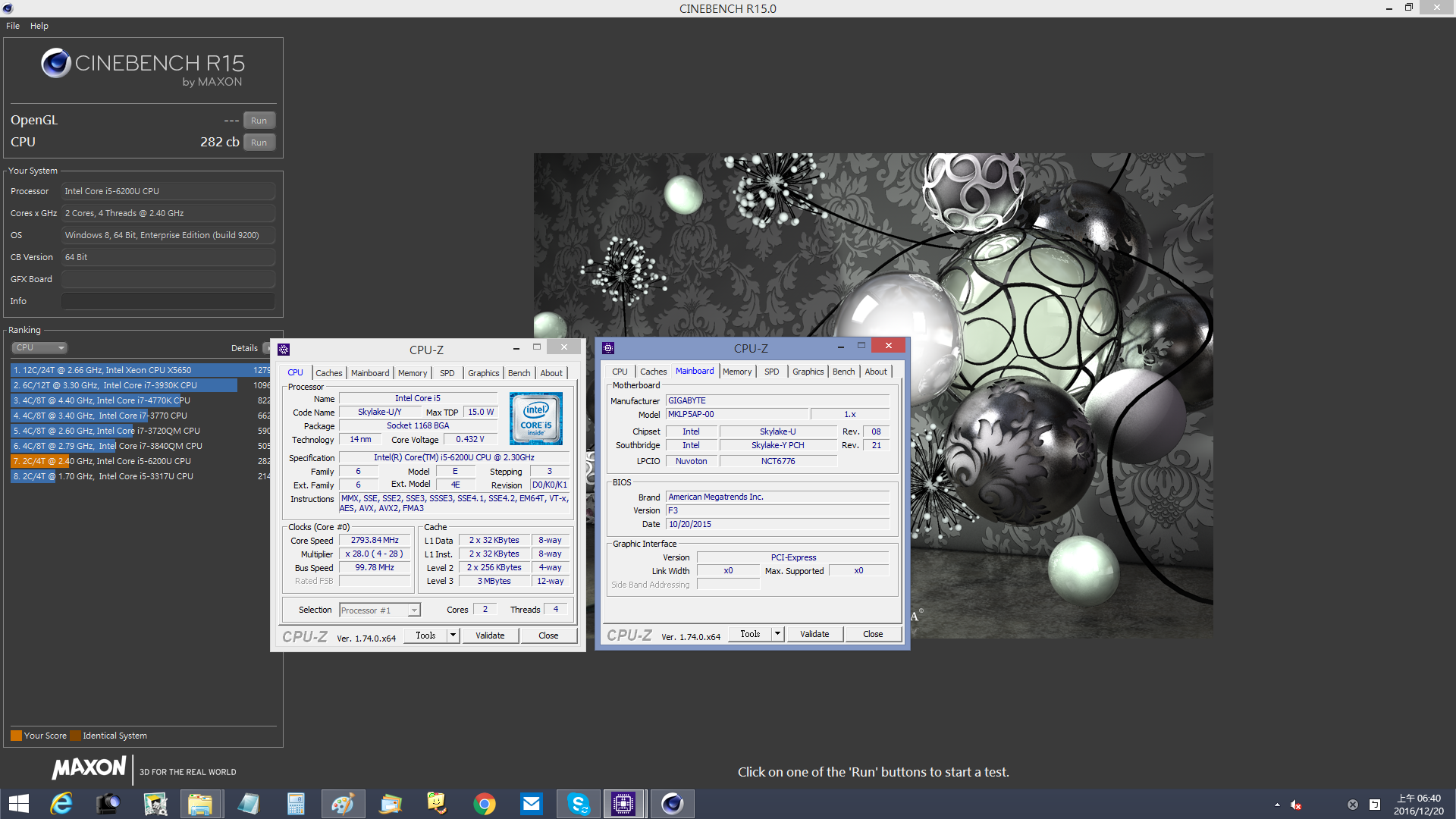Switch to Skype in the taskbar
The image size is (1456, 819).
click(579, 804)
